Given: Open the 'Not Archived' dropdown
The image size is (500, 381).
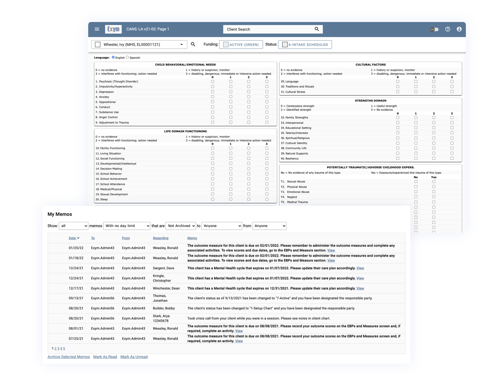Looking at the screenshot, I should tap(181, 226).
